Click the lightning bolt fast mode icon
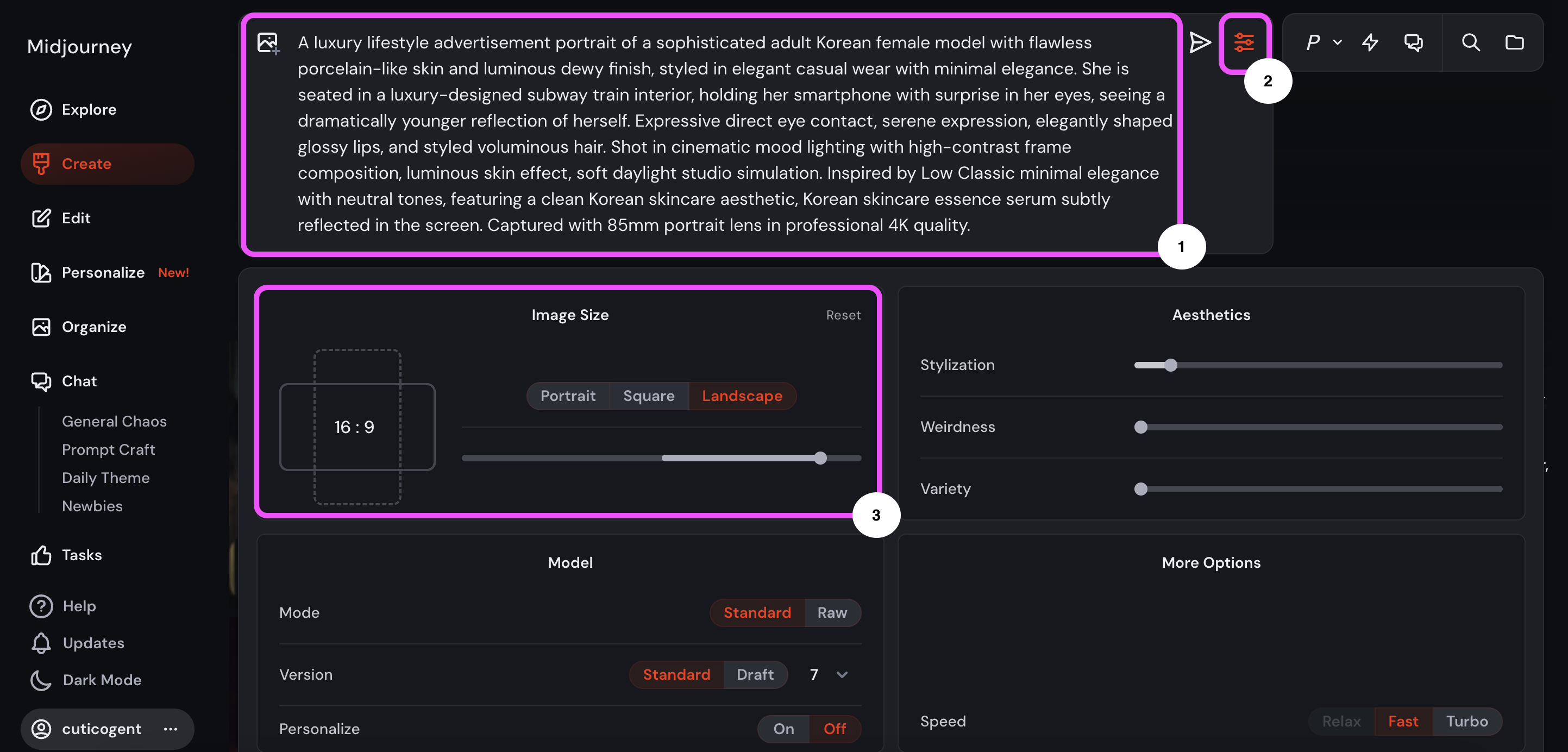 [x=1370, y=42]
